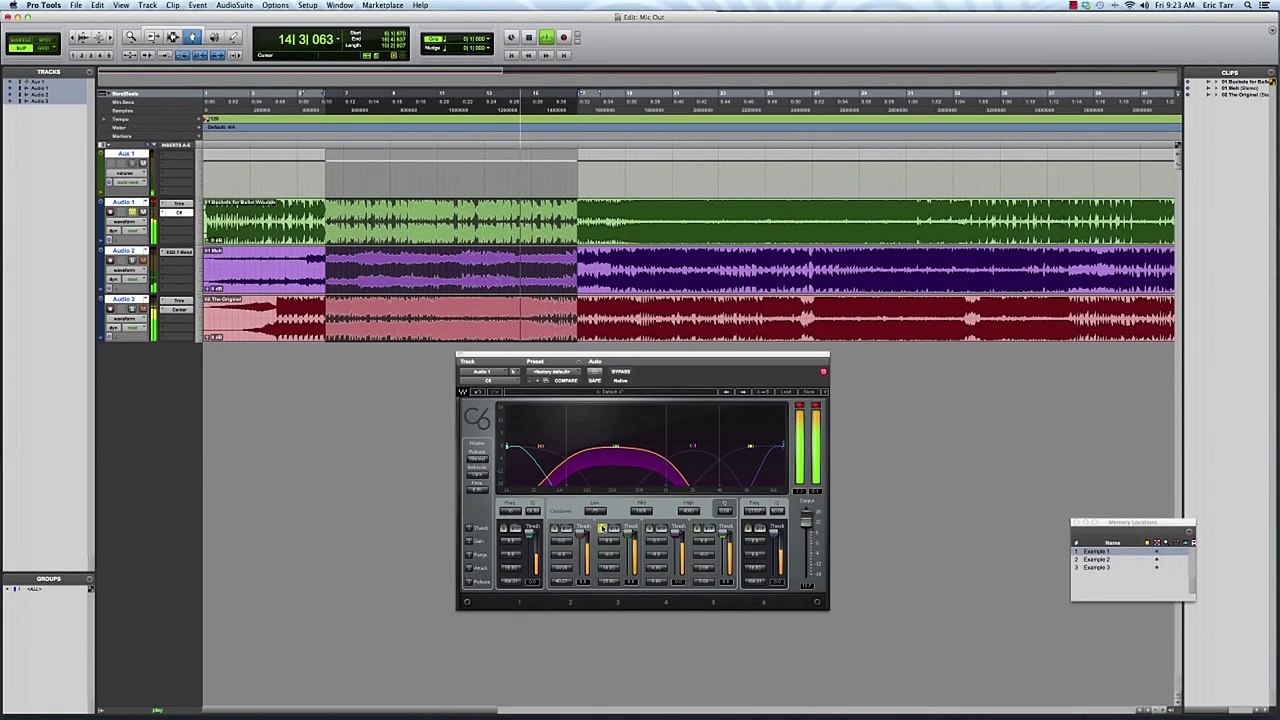Click the transport Rewind button
1280x720 pixels.
pos(528,55)
